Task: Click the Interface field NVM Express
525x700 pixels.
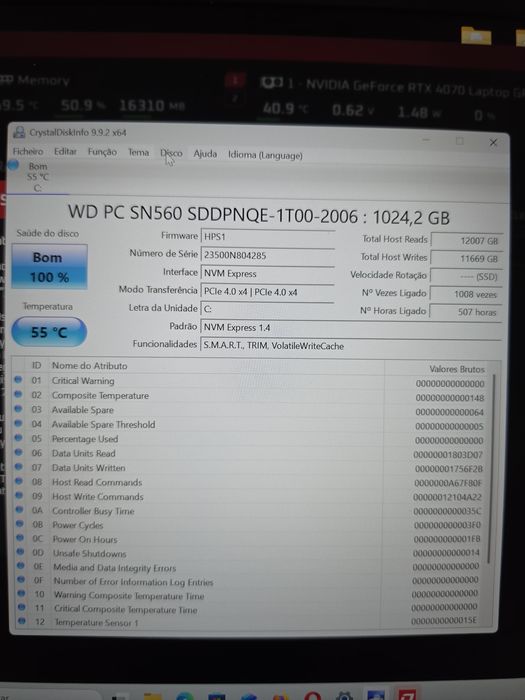Action: pos(267,273)
